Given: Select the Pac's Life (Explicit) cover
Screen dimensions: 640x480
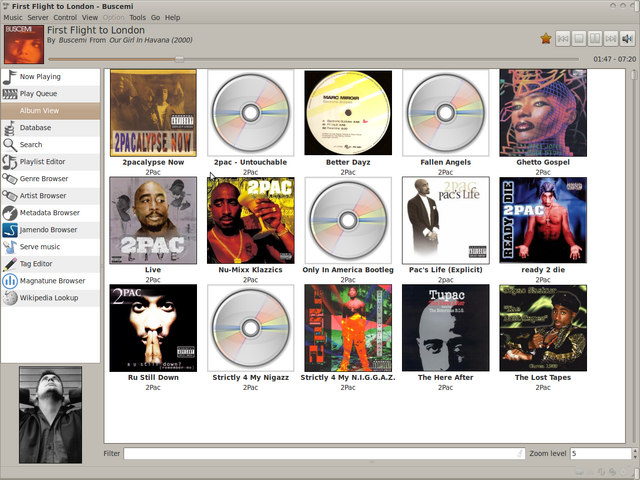Looking at the screenshot, I should [446, 220].
